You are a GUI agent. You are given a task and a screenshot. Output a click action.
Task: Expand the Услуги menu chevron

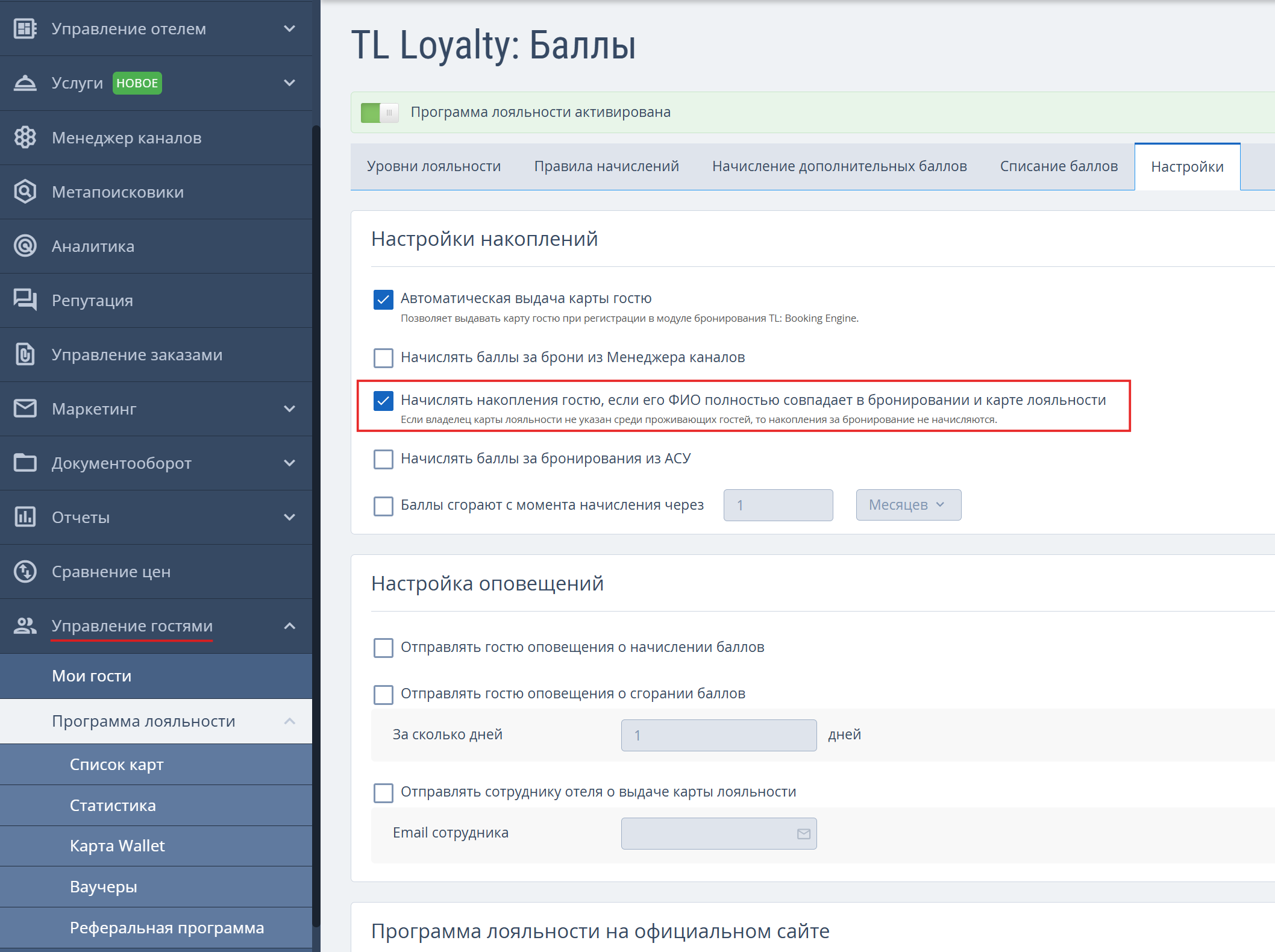tap(290, 83)
